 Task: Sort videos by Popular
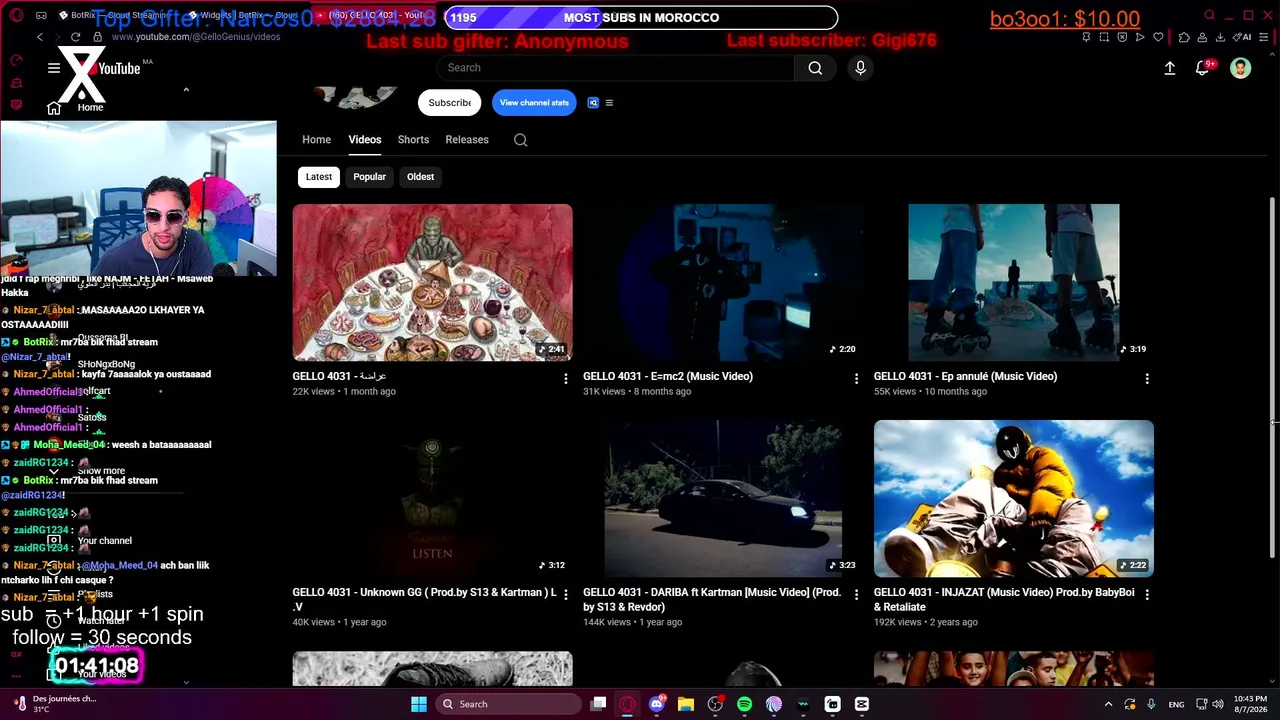(369, 177)
